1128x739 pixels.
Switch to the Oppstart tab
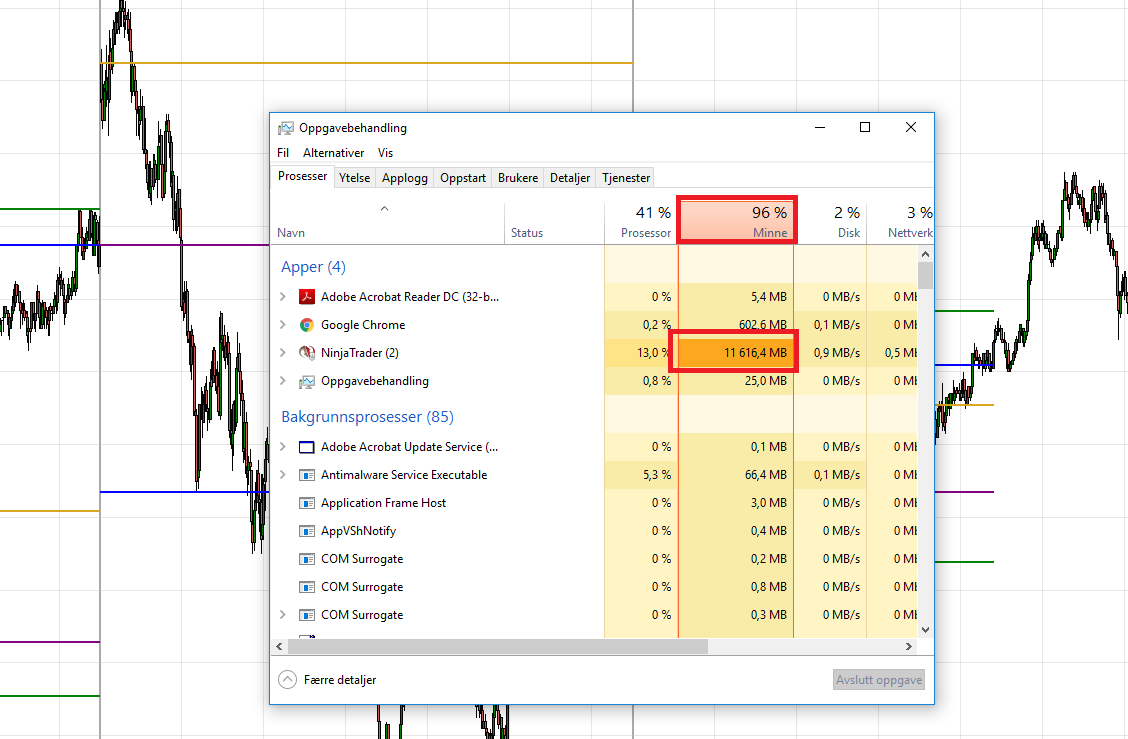[x=463, y=178]
